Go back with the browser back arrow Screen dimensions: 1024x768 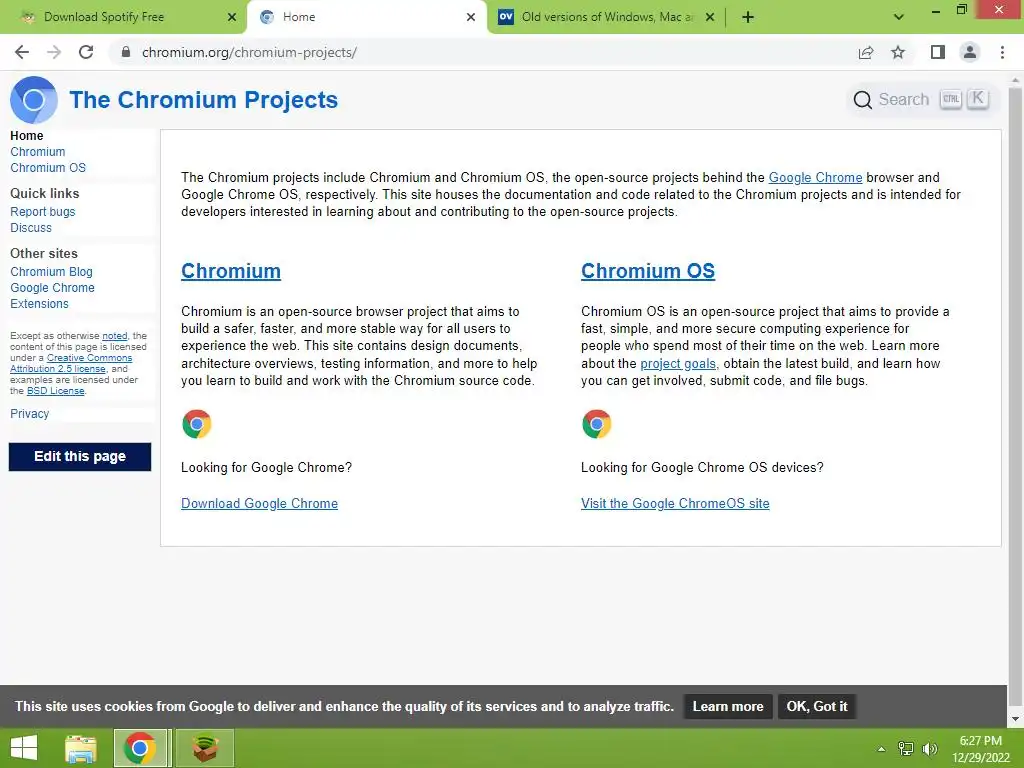[22, 52]
